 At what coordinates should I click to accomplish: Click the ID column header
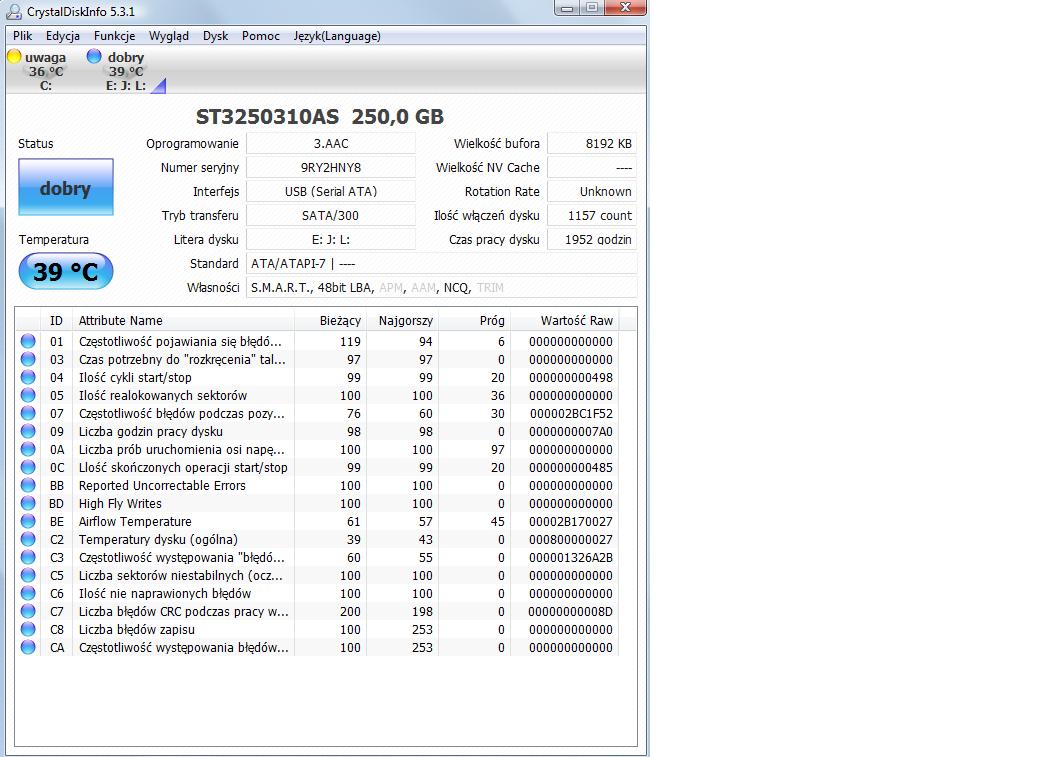[56, 321]
